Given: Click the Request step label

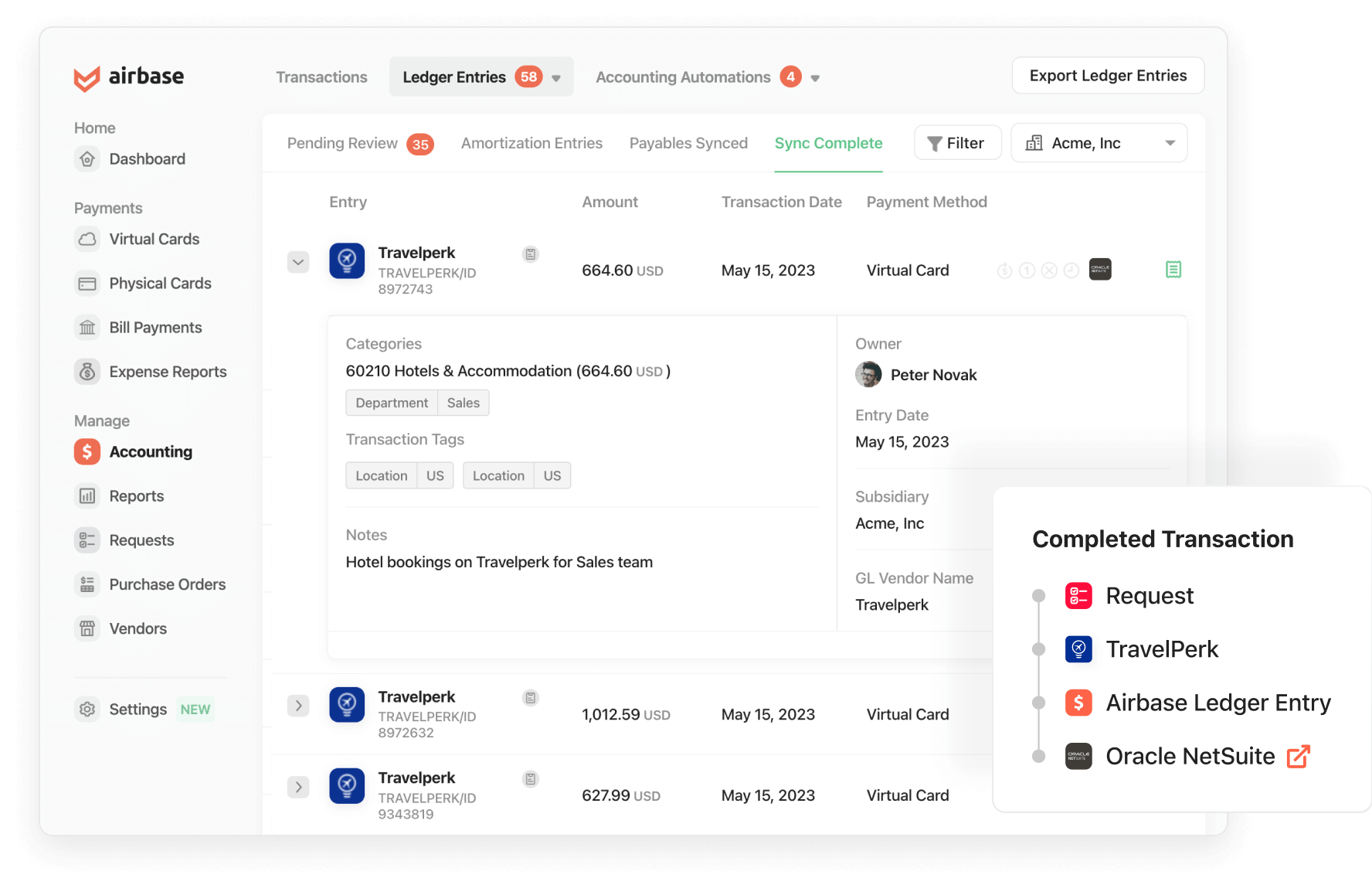Looking at the screenshot, I should click(x=1150, y=596).
